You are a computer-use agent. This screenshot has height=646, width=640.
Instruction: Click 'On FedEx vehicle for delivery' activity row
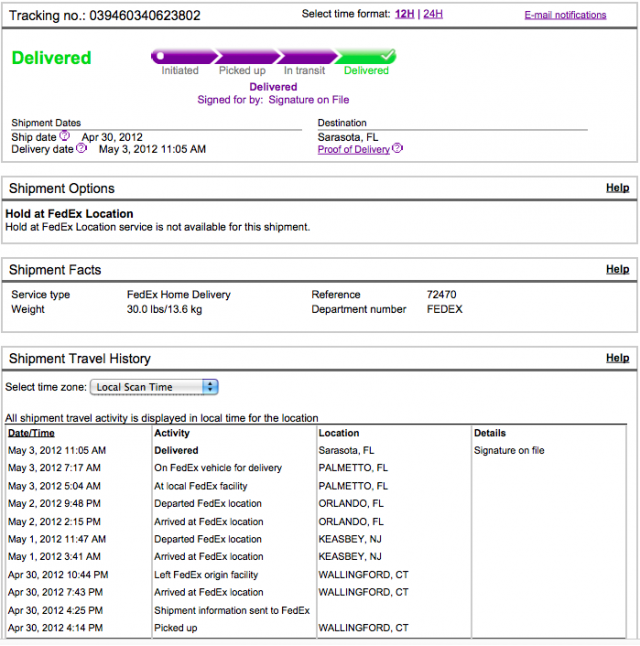(x=218, y=468)
